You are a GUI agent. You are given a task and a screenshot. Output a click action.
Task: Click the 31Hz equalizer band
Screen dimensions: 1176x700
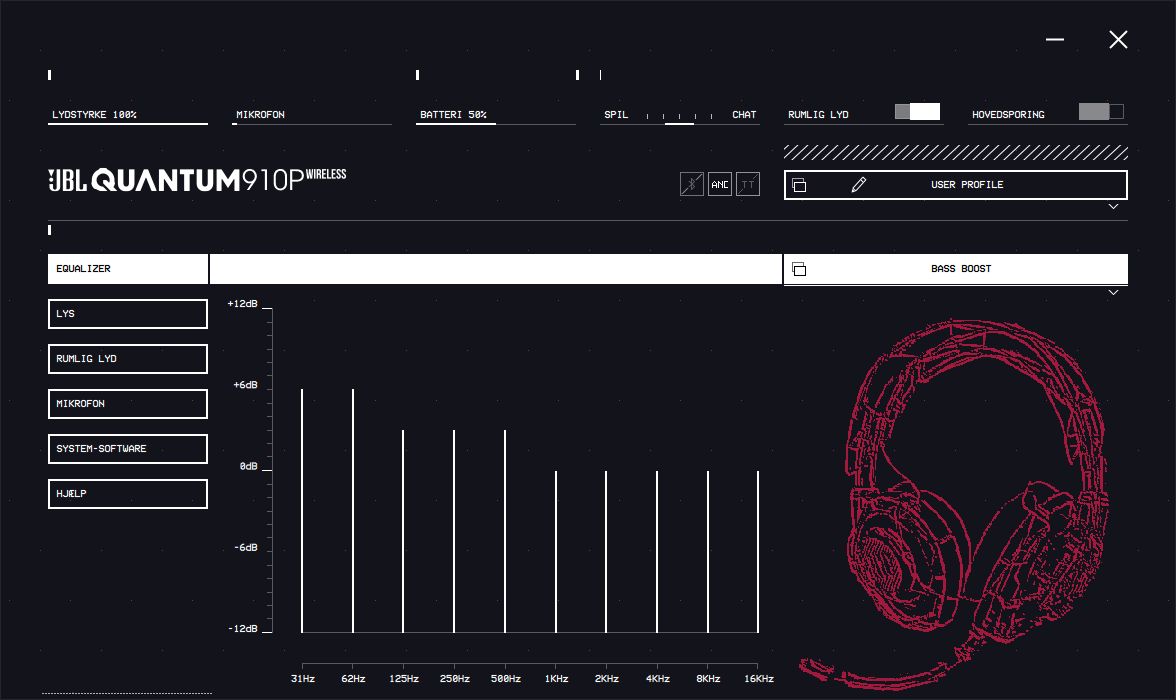click(x=302, y=510)
